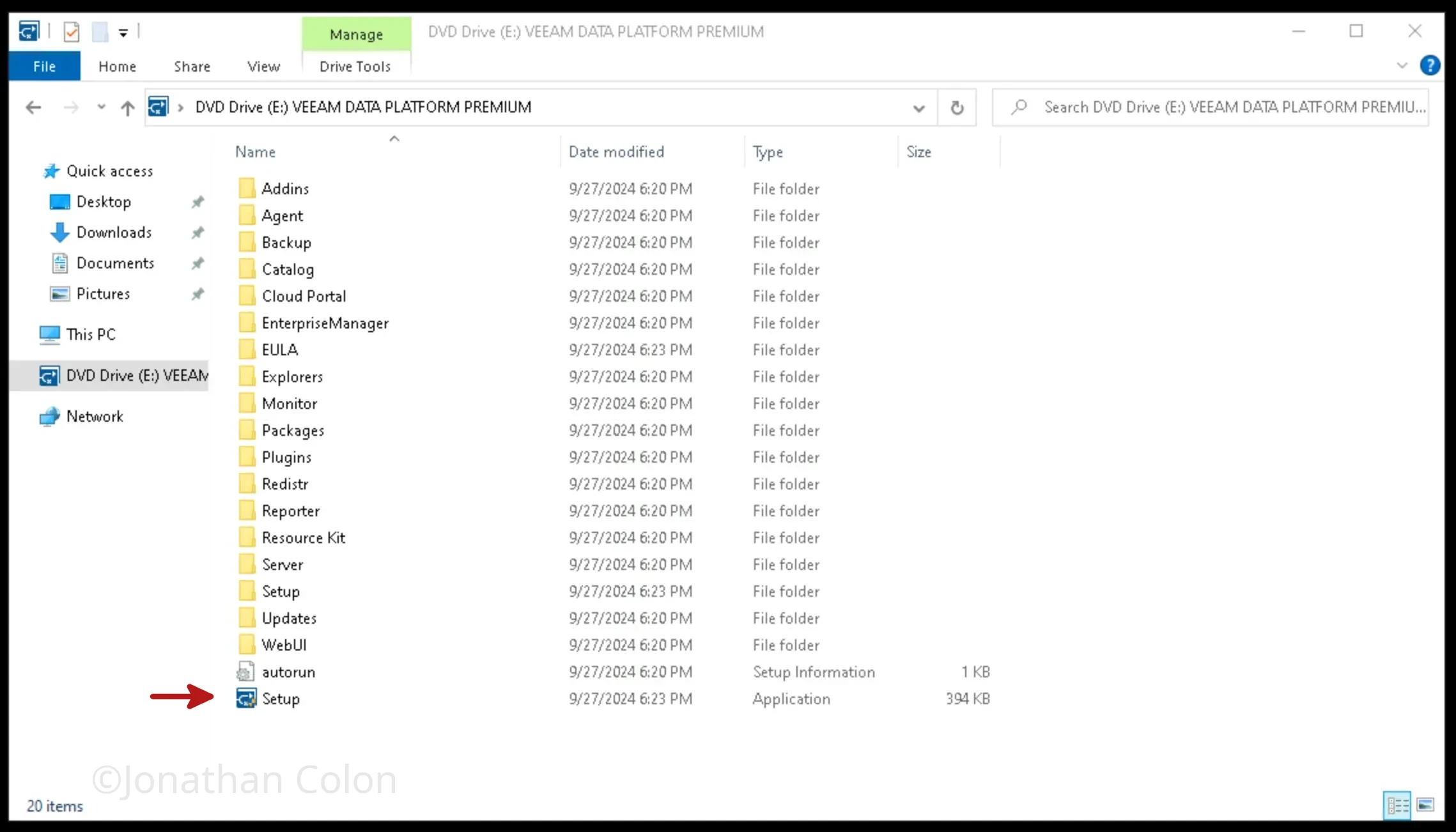
Task: Open the Drive Tools tab
Action: 355,66
